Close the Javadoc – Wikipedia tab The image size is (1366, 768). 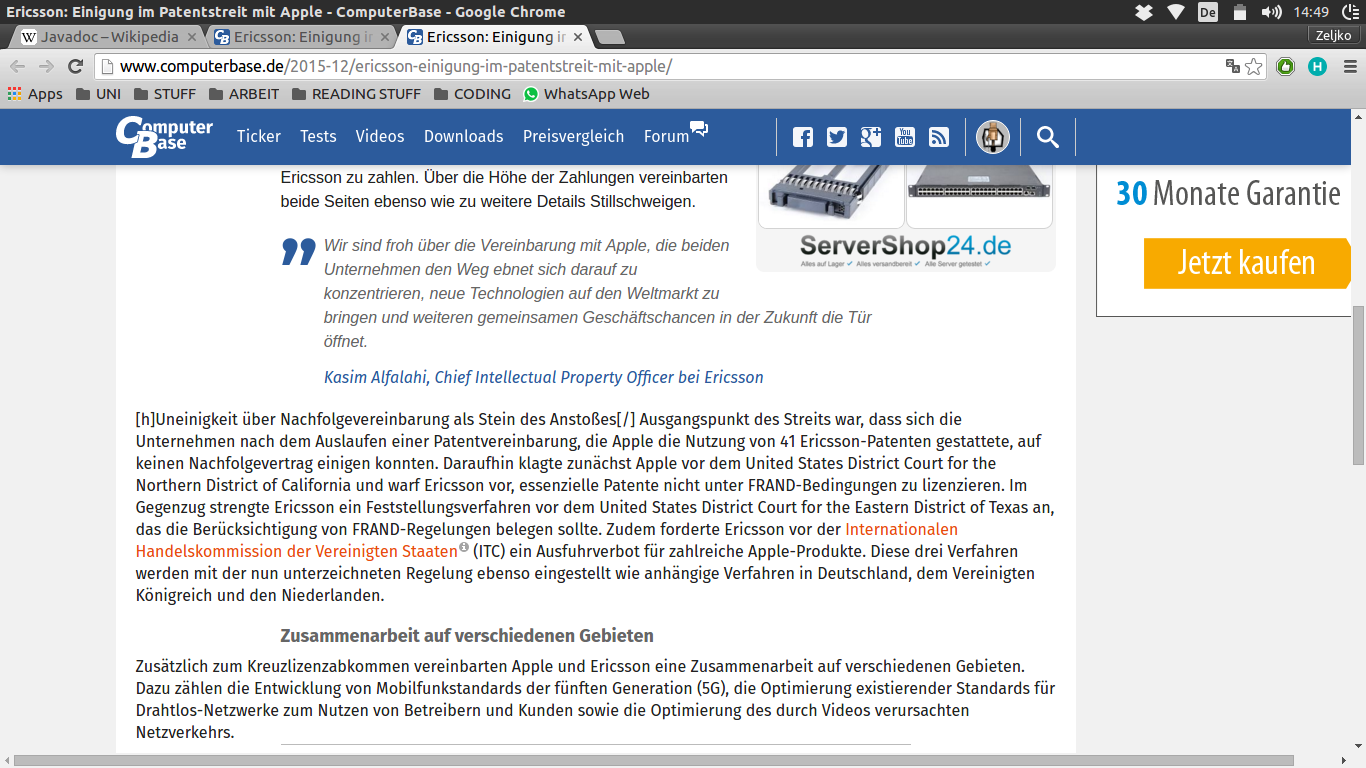point(192,37)
